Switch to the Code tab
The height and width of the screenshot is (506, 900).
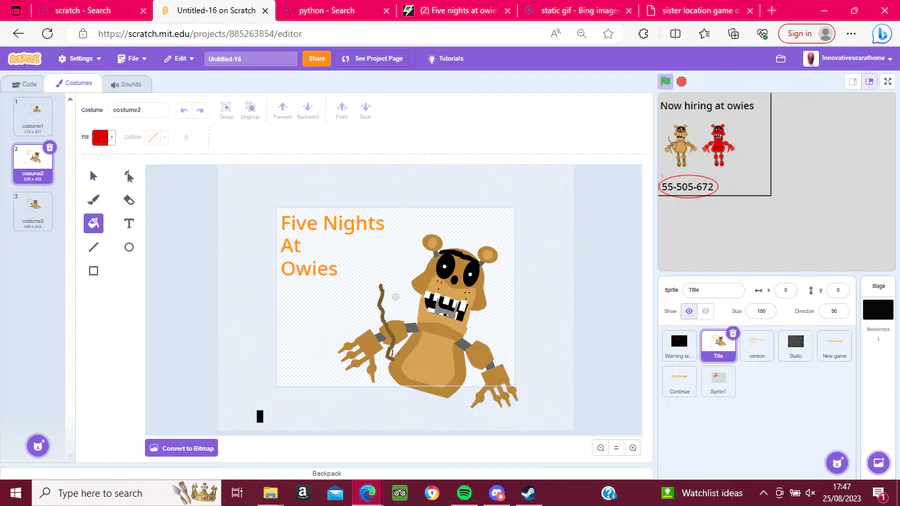point(24,84)
